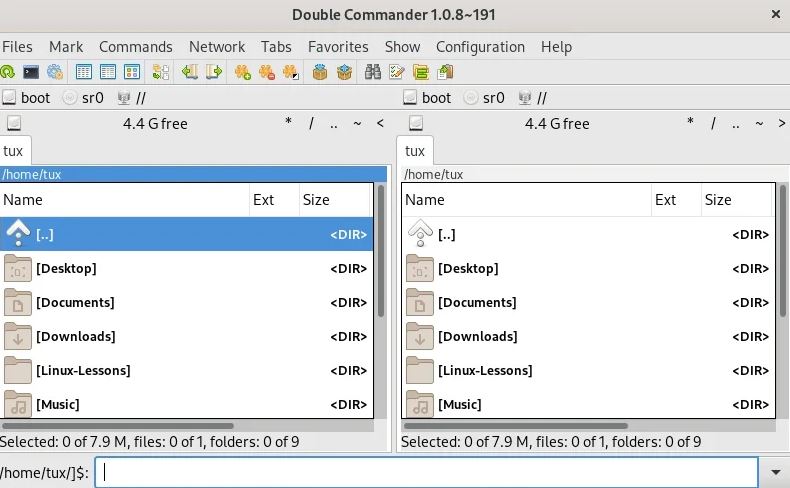The image size is (790, 488).
Task: Open multi-rename tool icon with pencil
Action: (x=397, y=72)
